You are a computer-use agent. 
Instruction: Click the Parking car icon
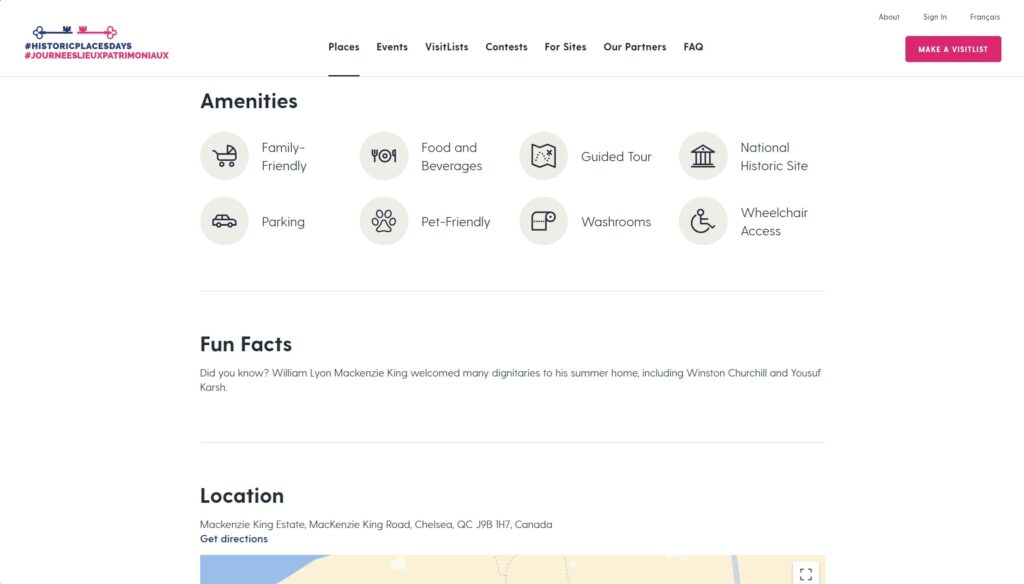click(225, 221)
